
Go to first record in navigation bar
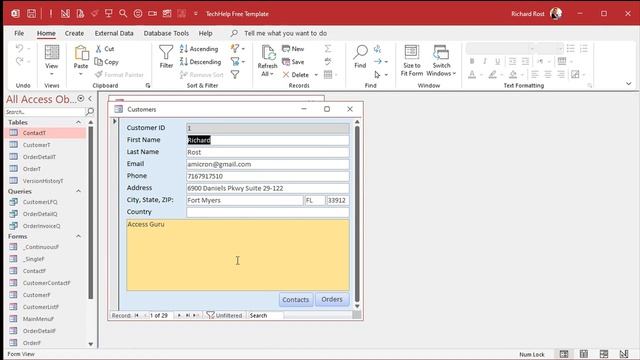(137, 315)
